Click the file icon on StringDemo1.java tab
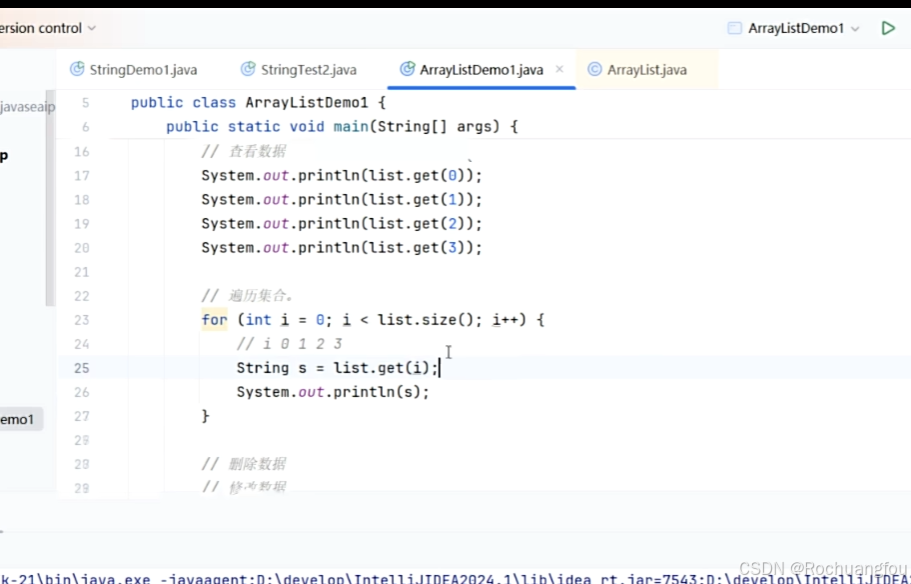The width and height of the screenshot is (911, 584). tap(76, 70)
